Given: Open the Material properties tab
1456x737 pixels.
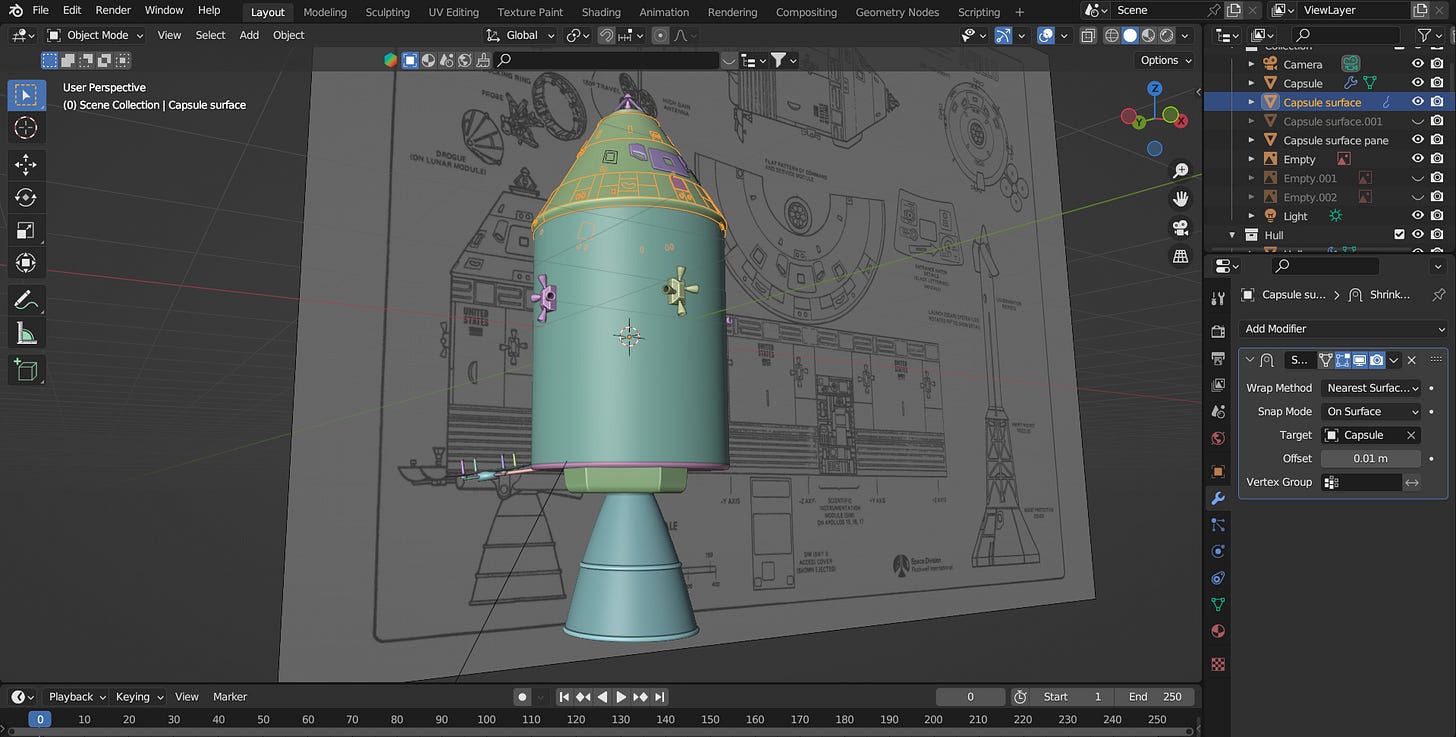Looking at the screenshot, I should [x=1218, y=631].
